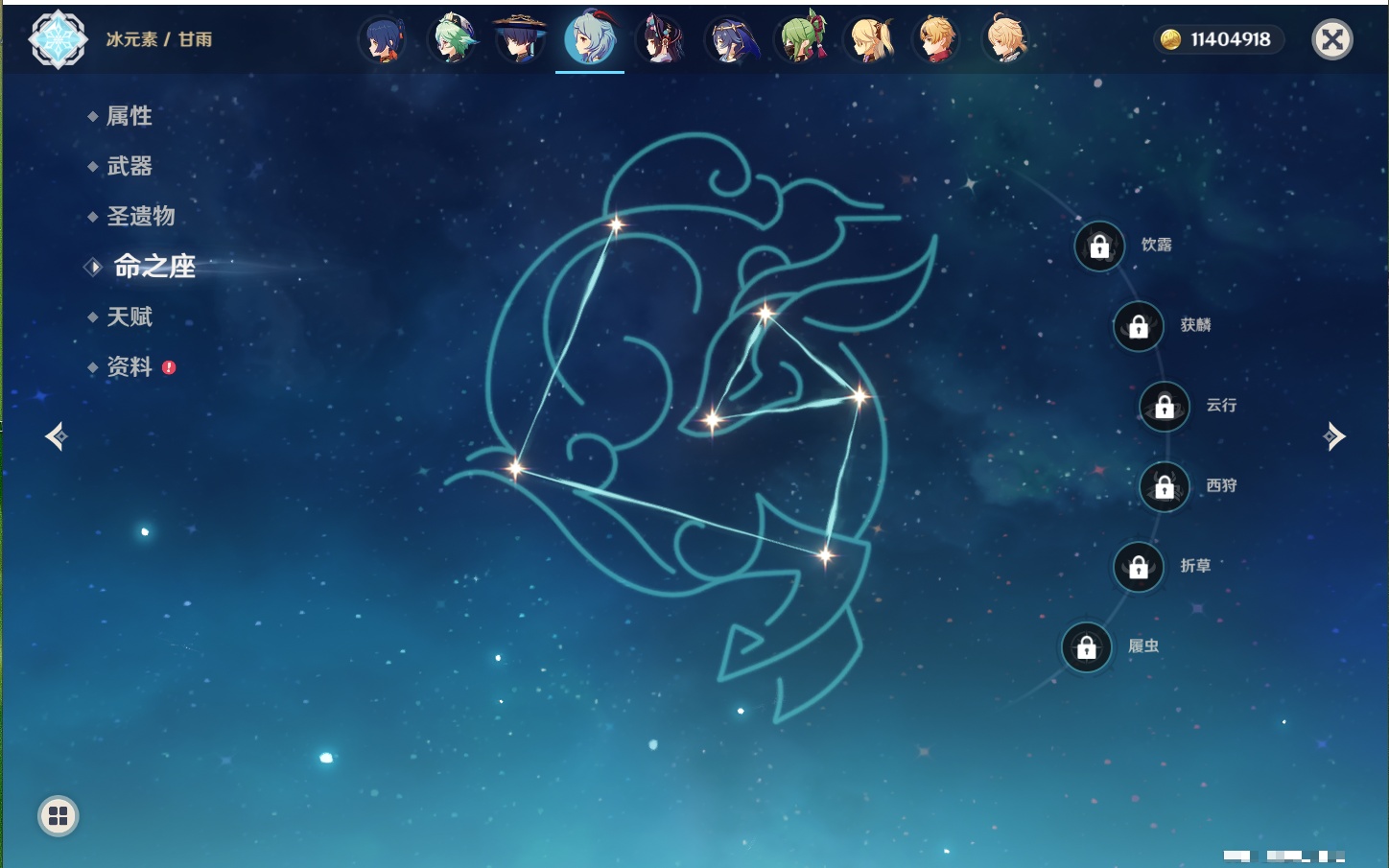1389x868 pixels.
Task: Open the locked 饮露 constellation node
Action: tap(1099, 246)
